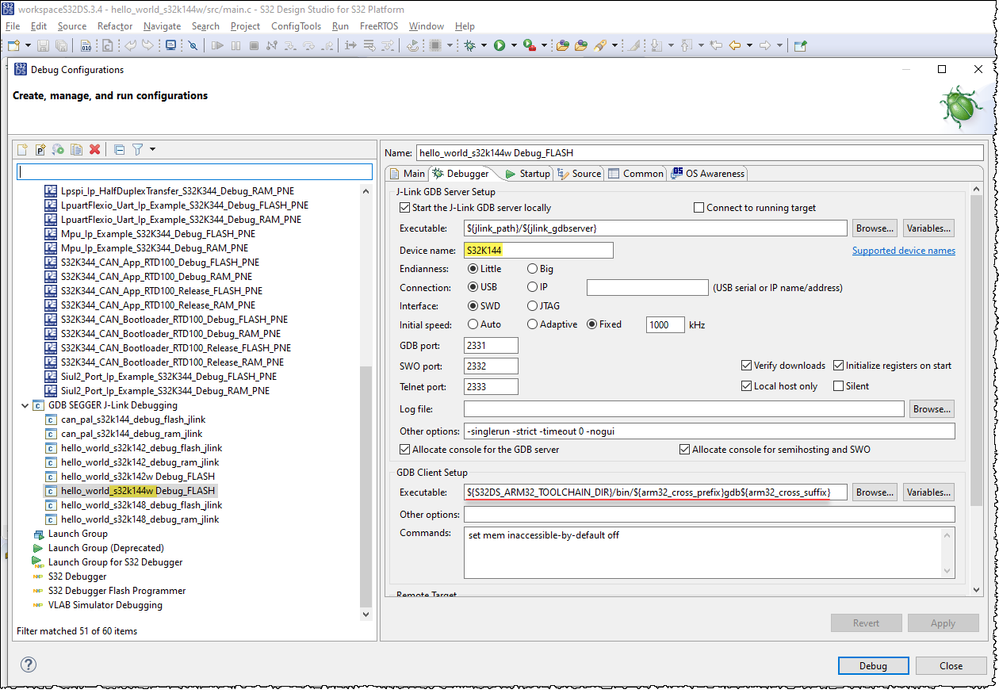Click the Device name input field
Image resolution: width=999 pixels, height=690 pixels.
538,250
